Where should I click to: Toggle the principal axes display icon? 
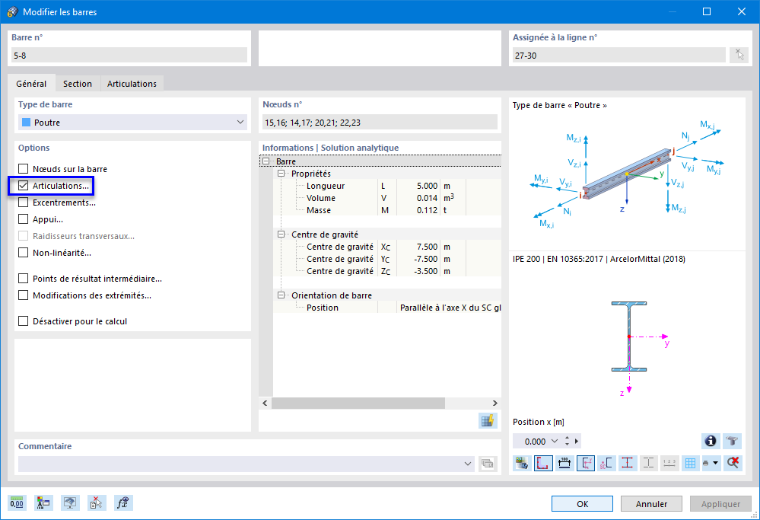(x=586, y=463)
